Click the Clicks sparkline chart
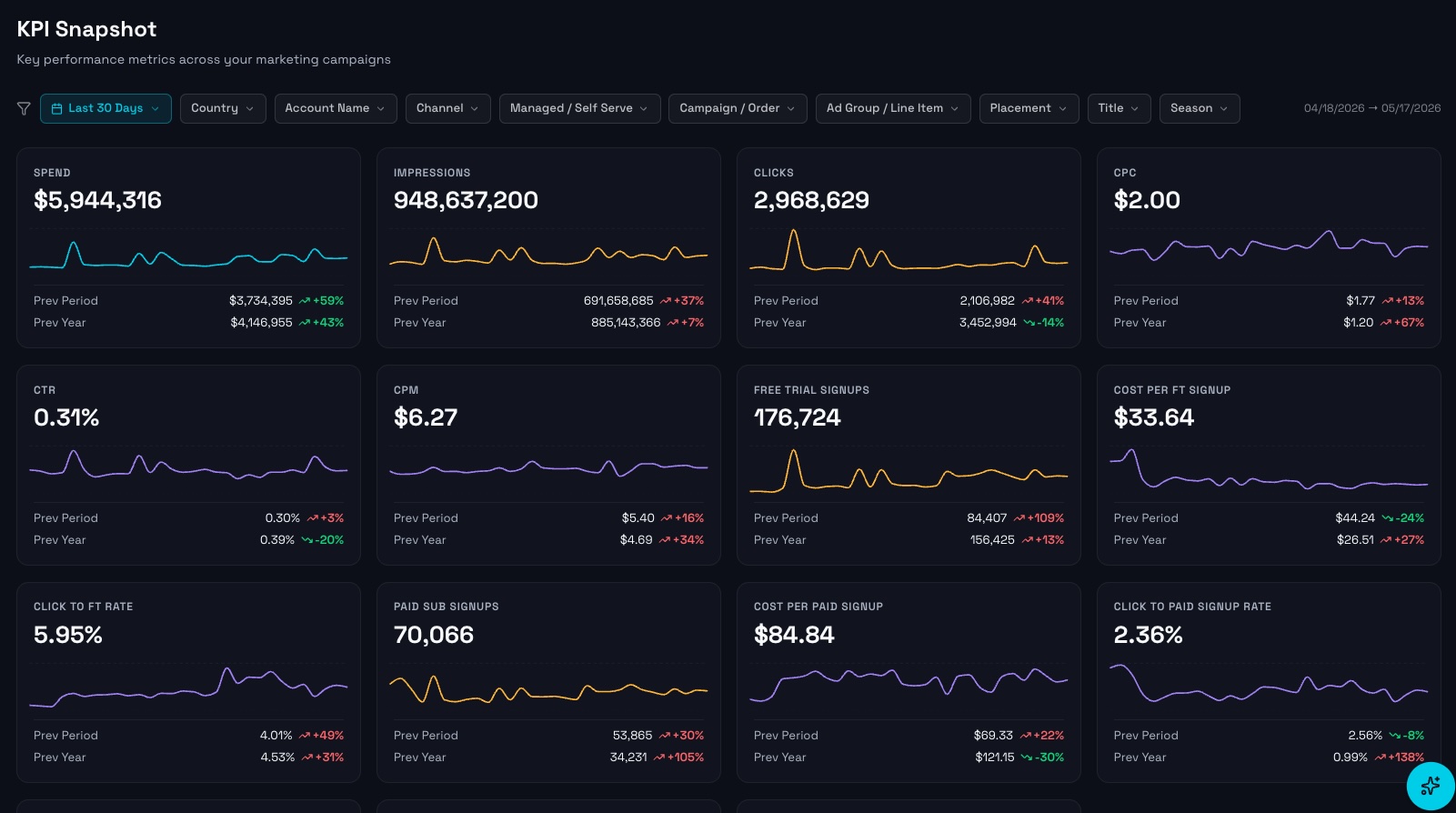Image resolution: width=1456 pixels, height=813 pixels. [x=909, y=249]
